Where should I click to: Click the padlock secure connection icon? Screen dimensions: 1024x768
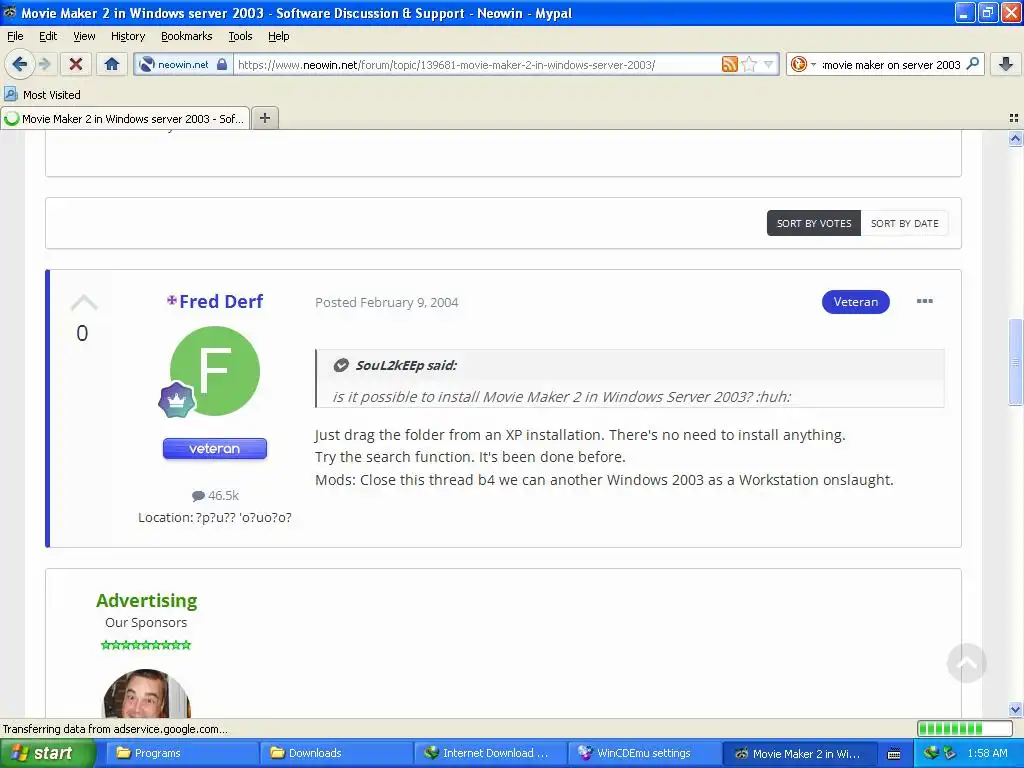coord(222,64)
